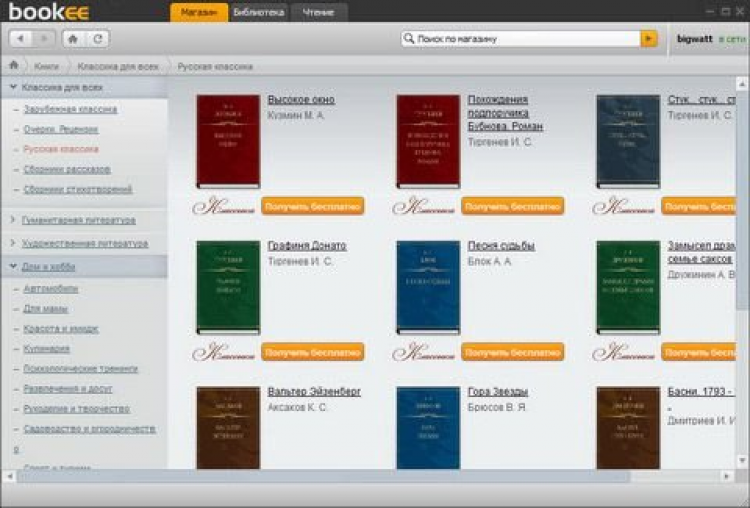Open Кулинария category in sidebar
The height and width of the screenshot is (508, 750).
[47, 349]
